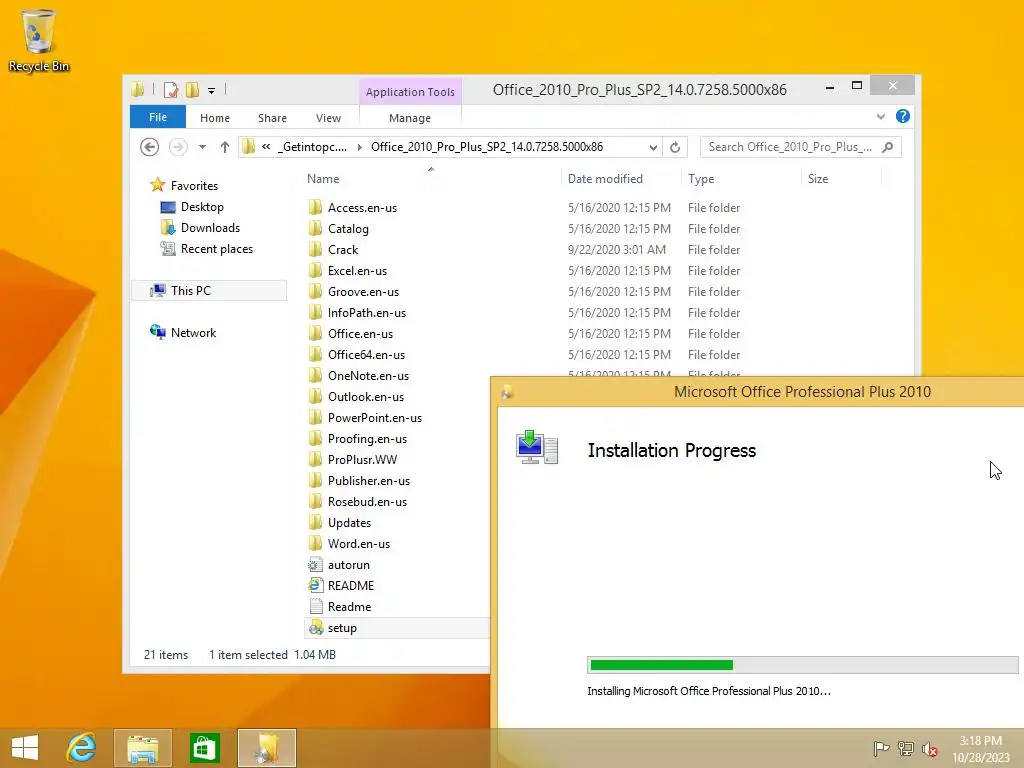The width and height of the screenshot is (1024, 768).
Task: Select the Crack folder icon
Action: click(315, 249)
